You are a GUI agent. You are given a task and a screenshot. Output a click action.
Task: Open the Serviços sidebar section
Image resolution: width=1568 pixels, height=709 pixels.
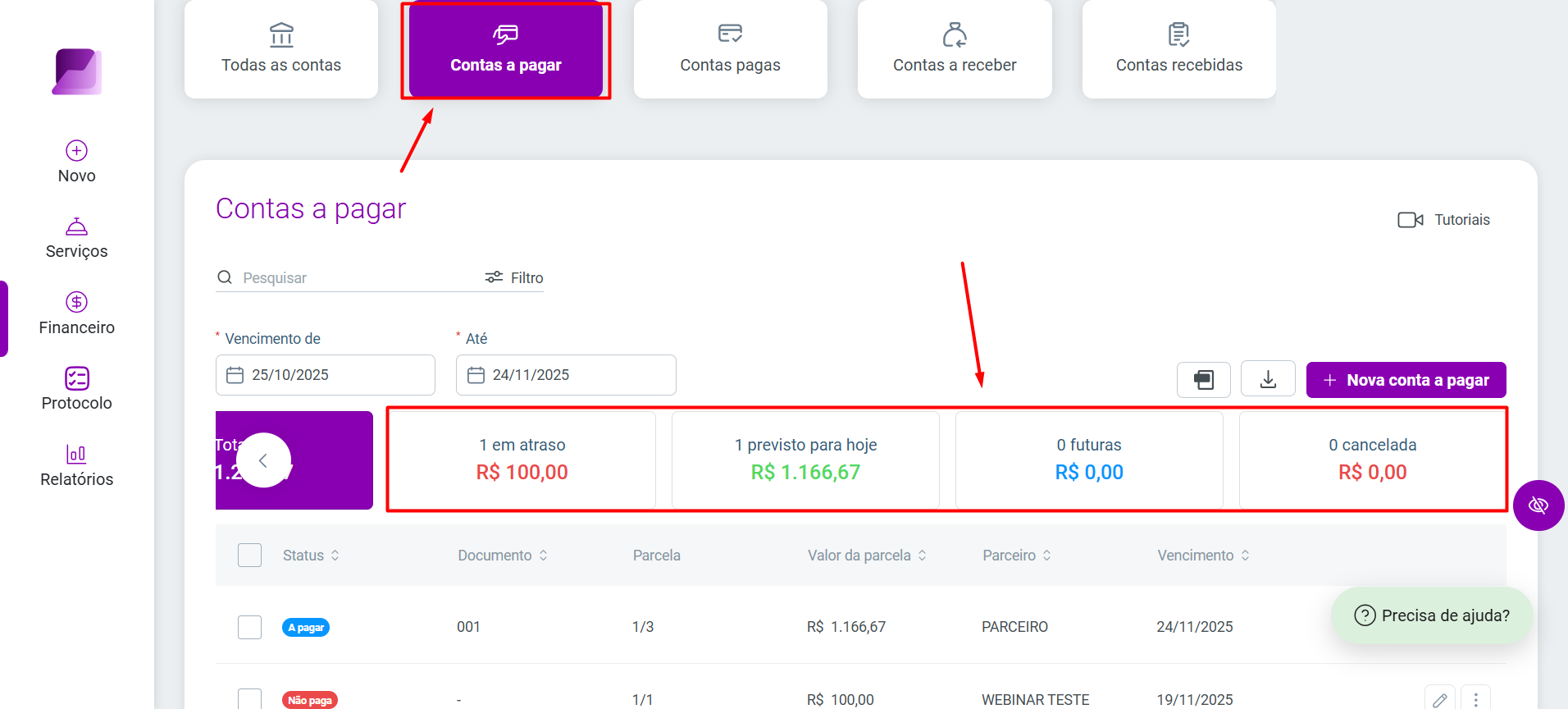77,238
